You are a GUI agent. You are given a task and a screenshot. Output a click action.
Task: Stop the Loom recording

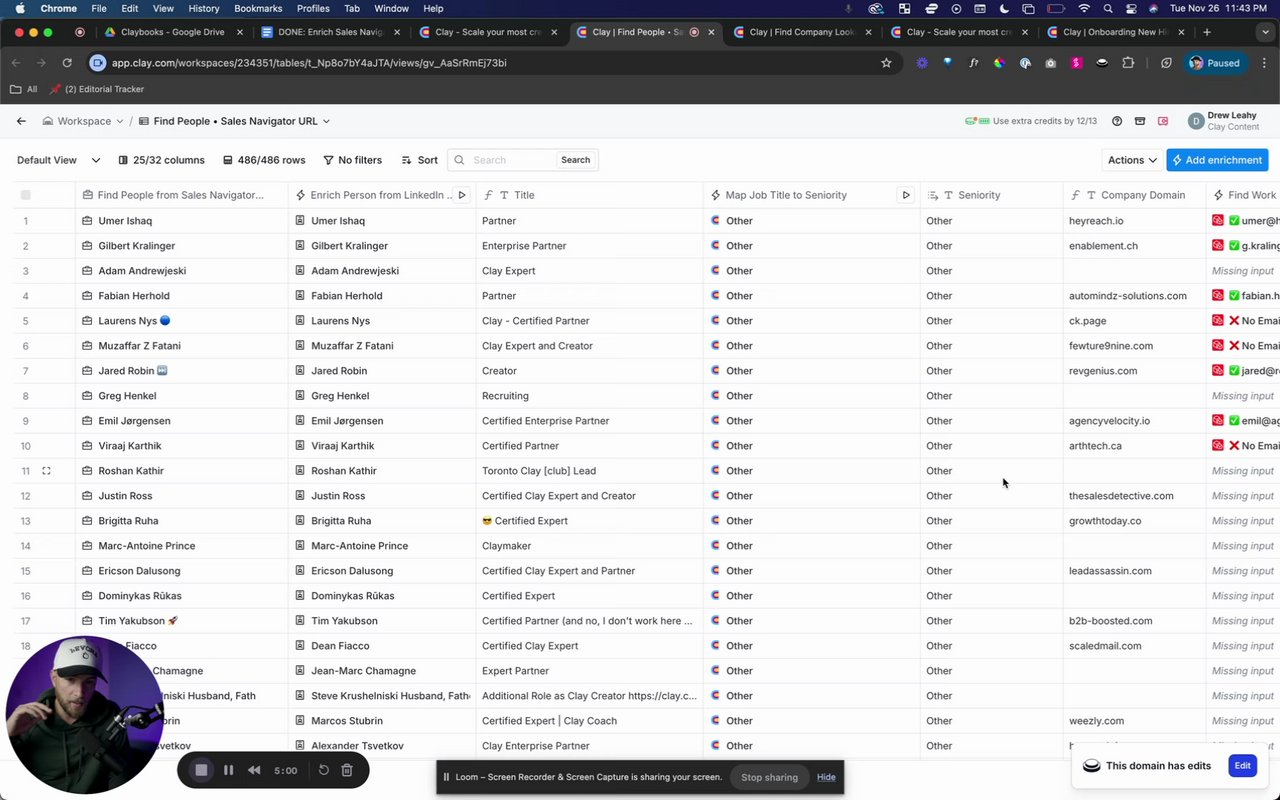[201, 770]
